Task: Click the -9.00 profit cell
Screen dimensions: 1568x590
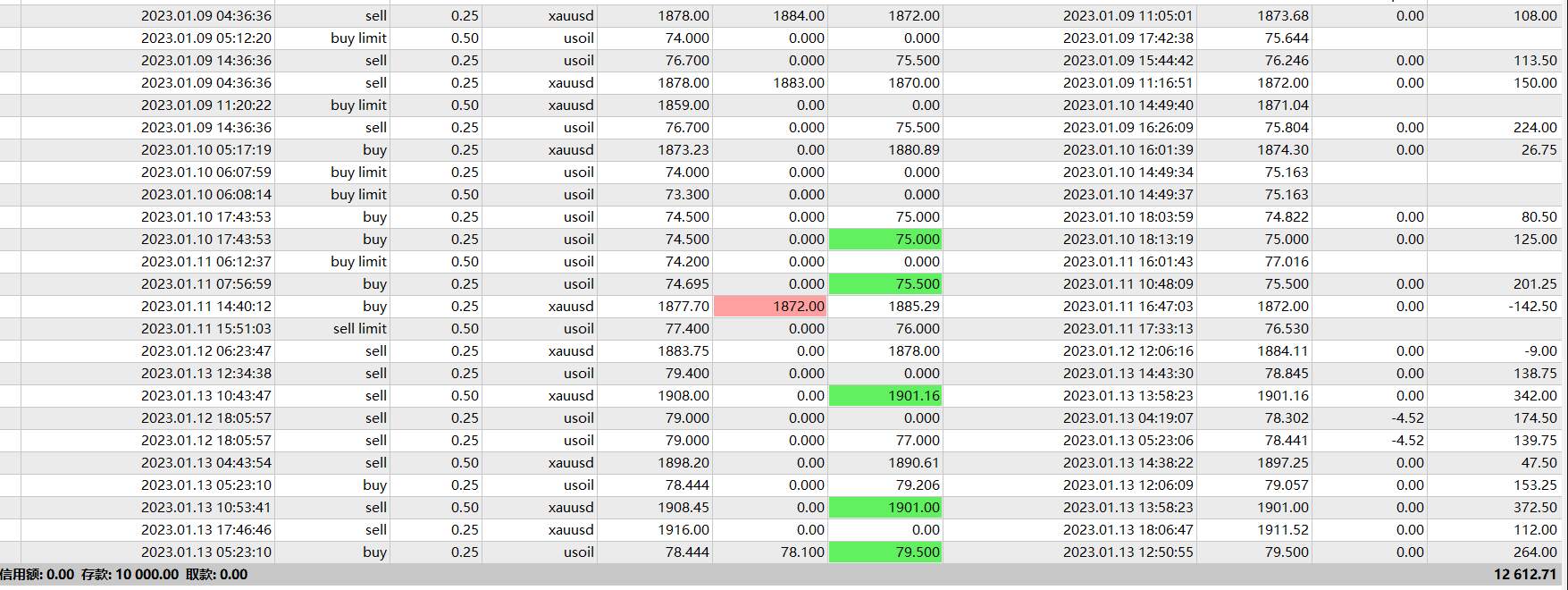Action: (1540, 351)
